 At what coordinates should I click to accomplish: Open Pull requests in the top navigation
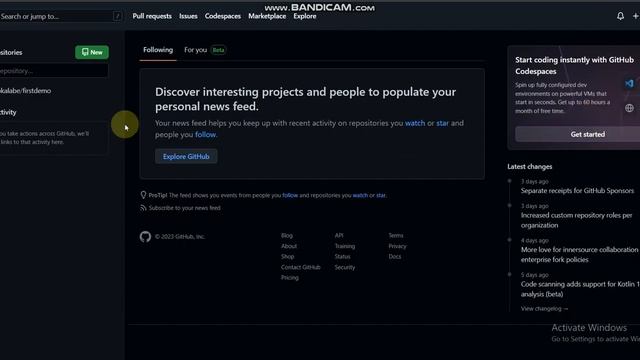[152, 16]
